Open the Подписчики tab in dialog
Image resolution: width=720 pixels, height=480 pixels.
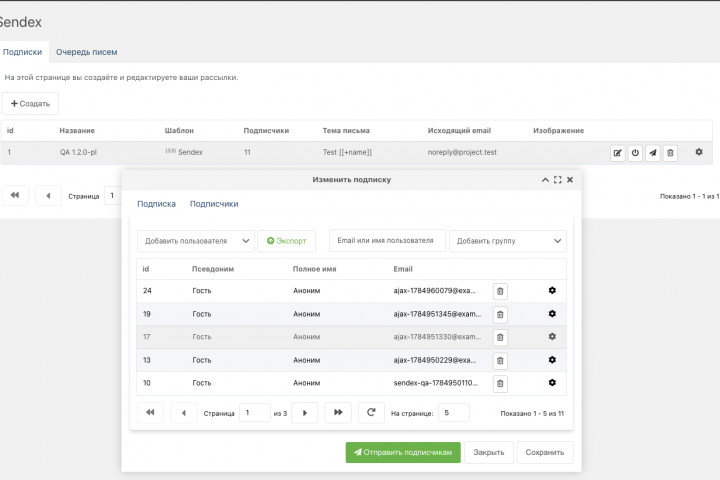click(214, 204)
